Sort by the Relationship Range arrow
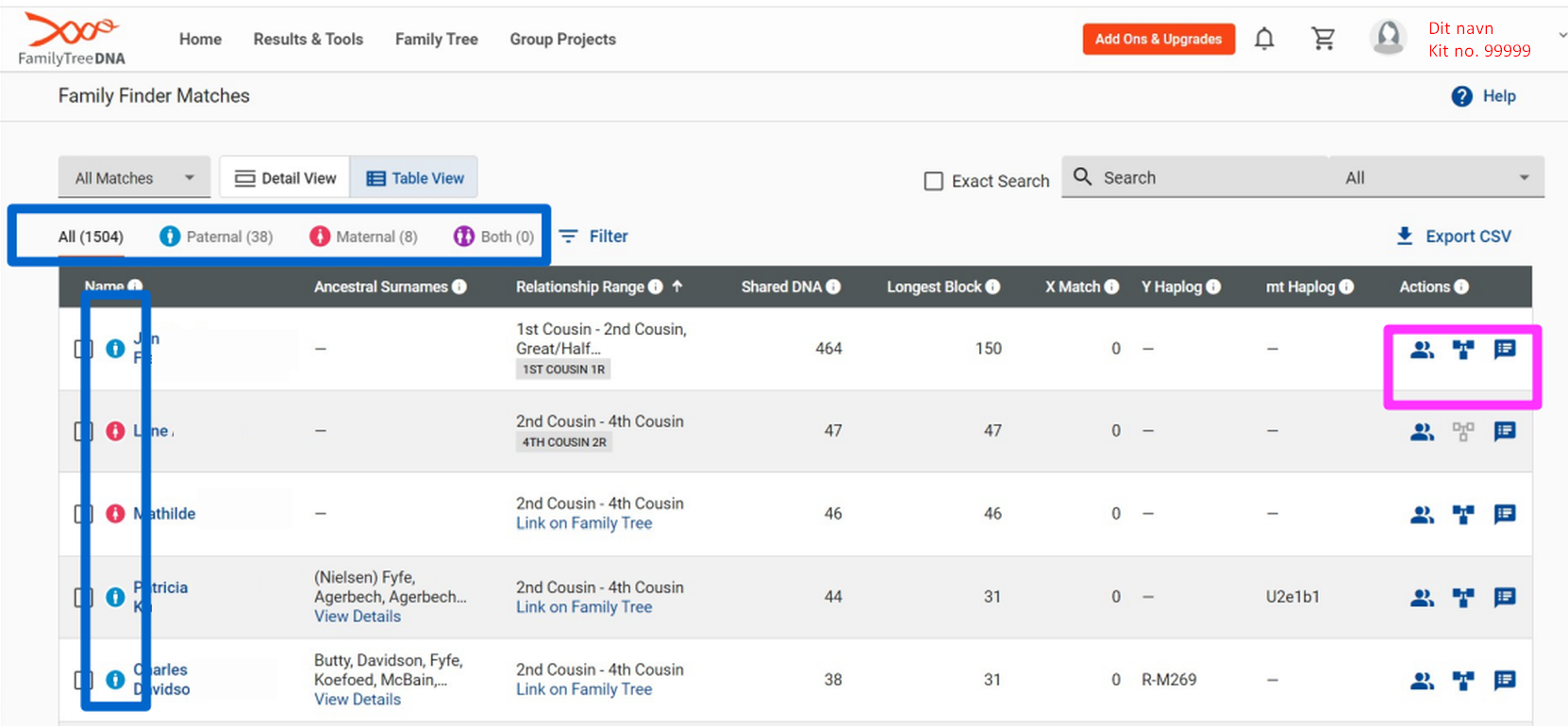Image resolution: width=1568 pixels, height=726 pixels. point(677,287)
